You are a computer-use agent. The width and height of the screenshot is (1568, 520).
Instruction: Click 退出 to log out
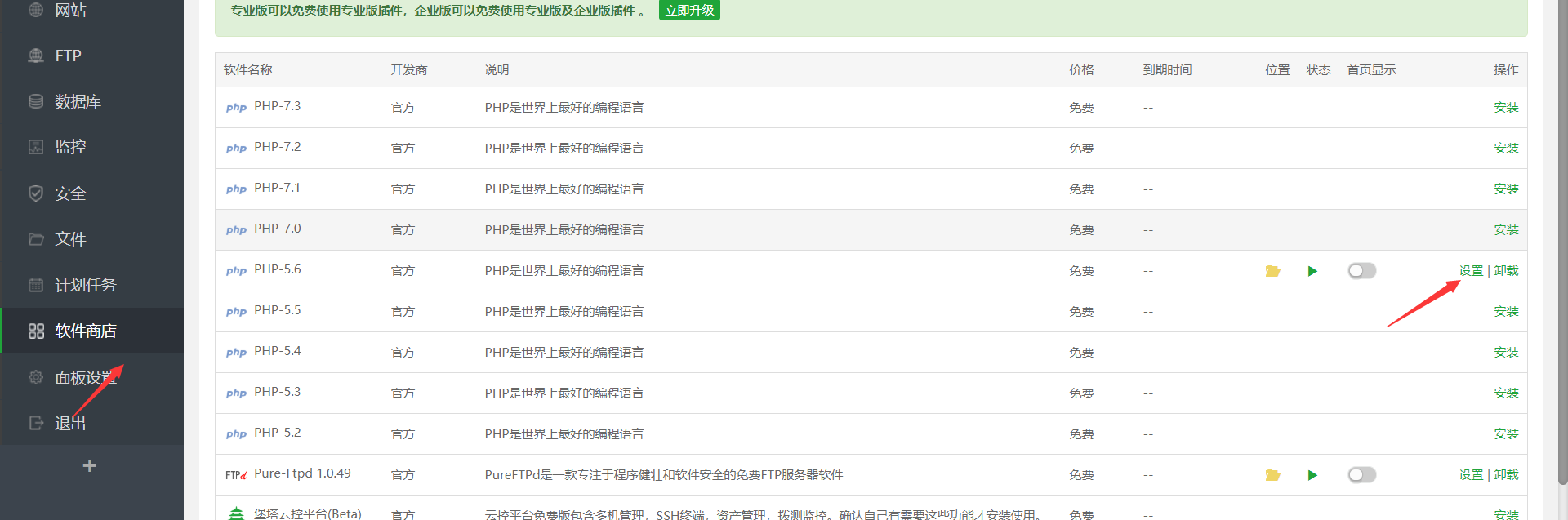pyautogui.click(x=70, y=423)
